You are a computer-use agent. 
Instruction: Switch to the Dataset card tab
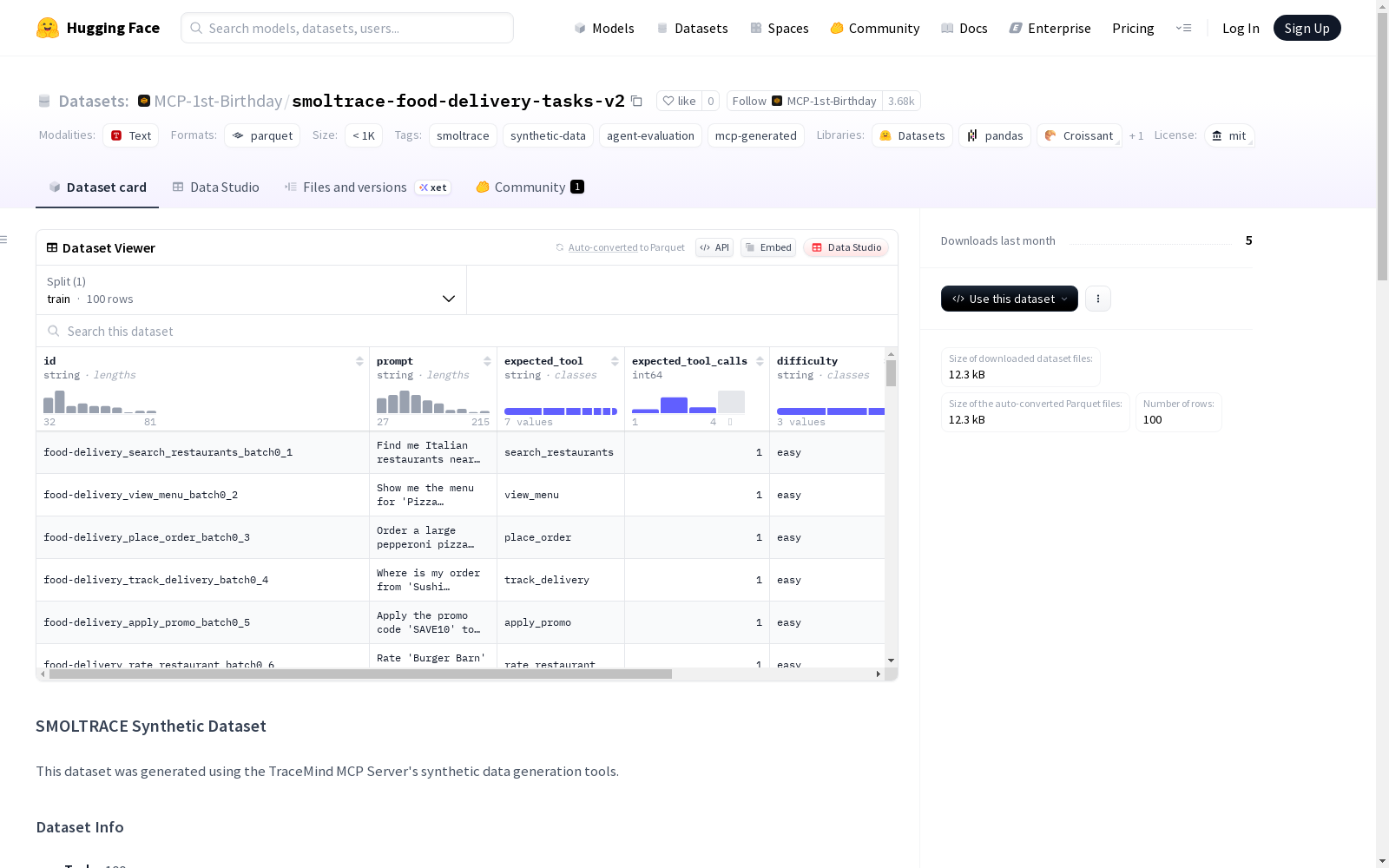click(x=97, y=187)
